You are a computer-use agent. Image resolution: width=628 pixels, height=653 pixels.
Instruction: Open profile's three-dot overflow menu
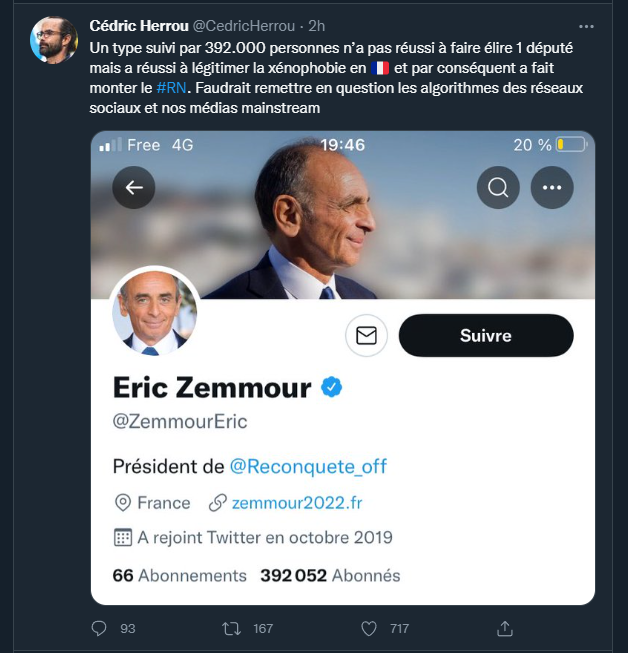point(551,187)
